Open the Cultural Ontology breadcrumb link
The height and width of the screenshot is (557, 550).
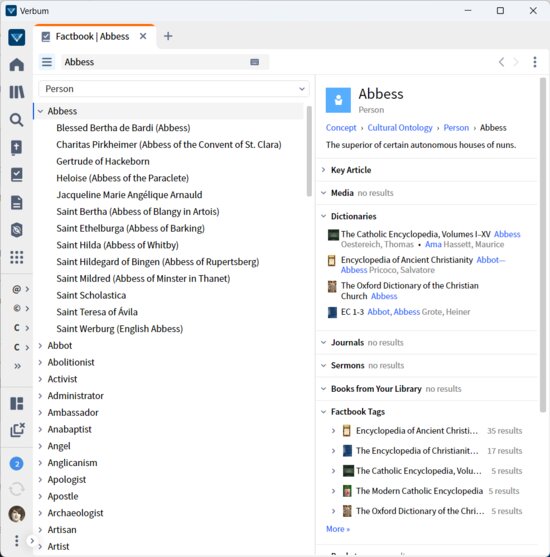click(x=400, y=128)
